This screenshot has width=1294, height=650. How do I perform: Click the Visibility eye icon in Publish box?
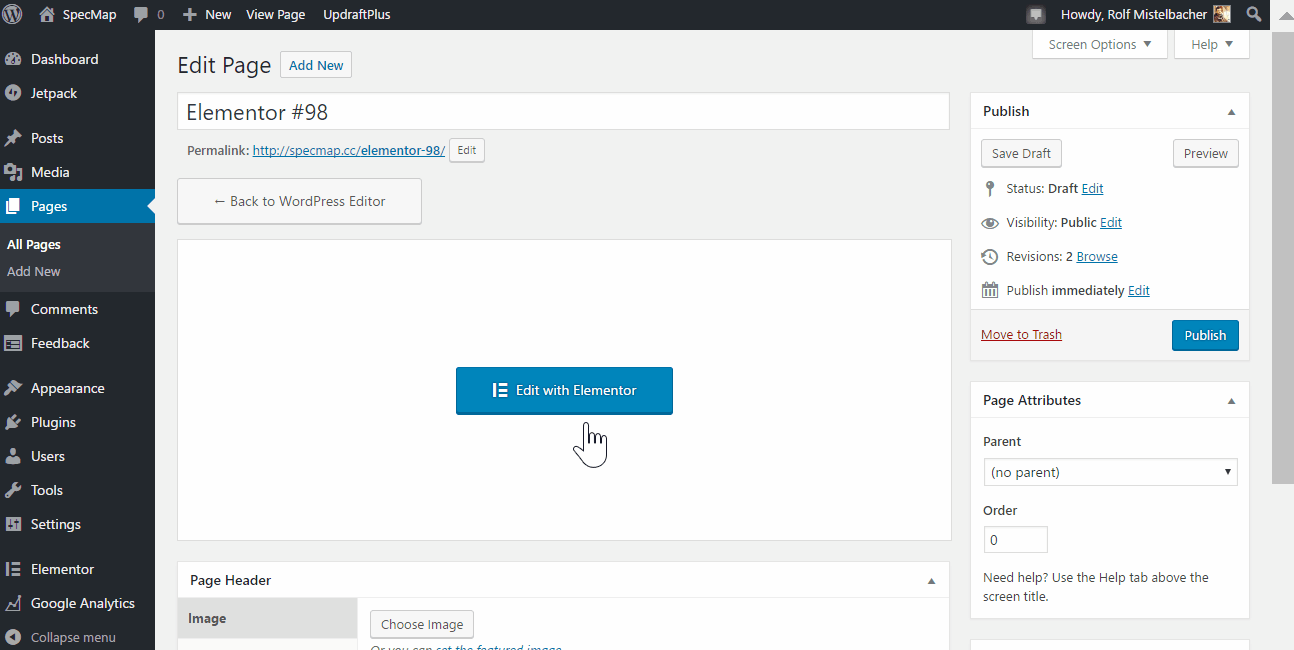[x=990, y=223]
